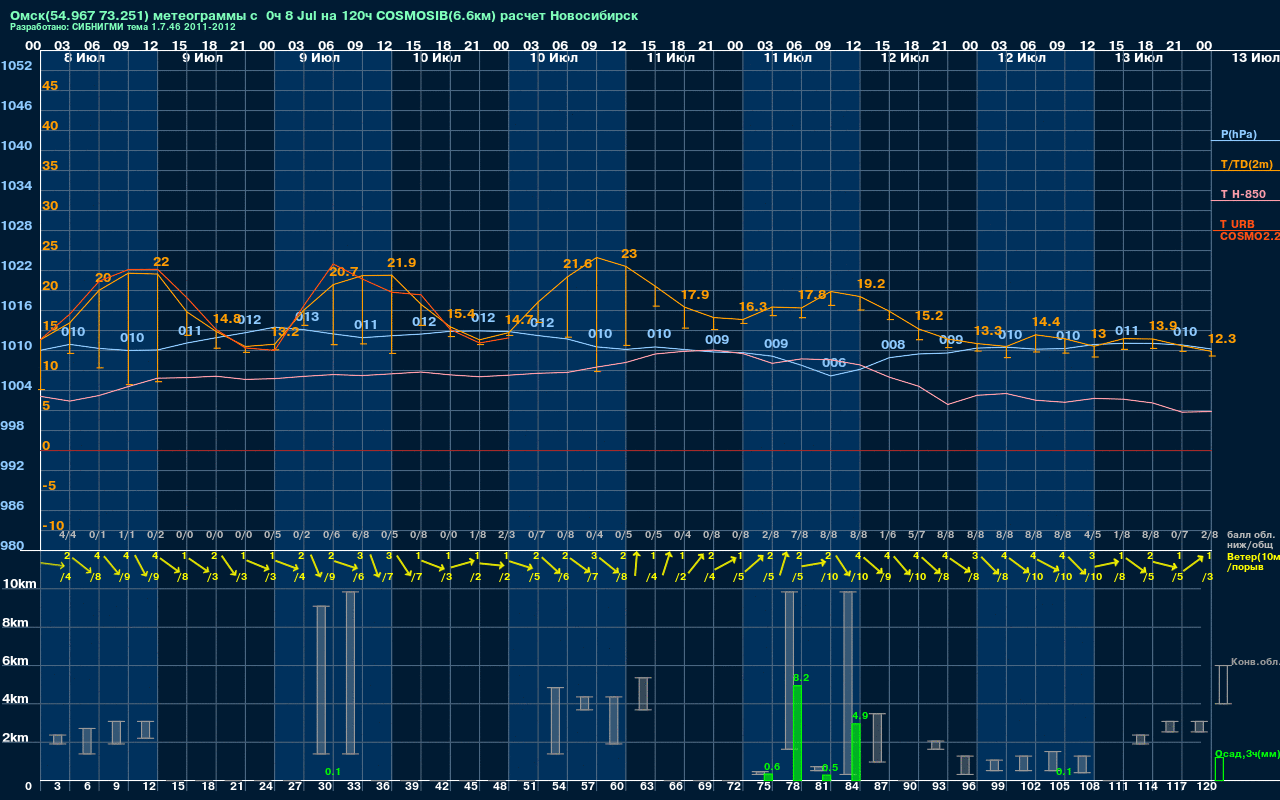
Task: Click the final temperature label 12.3
Action: (x=1222, y=339)
